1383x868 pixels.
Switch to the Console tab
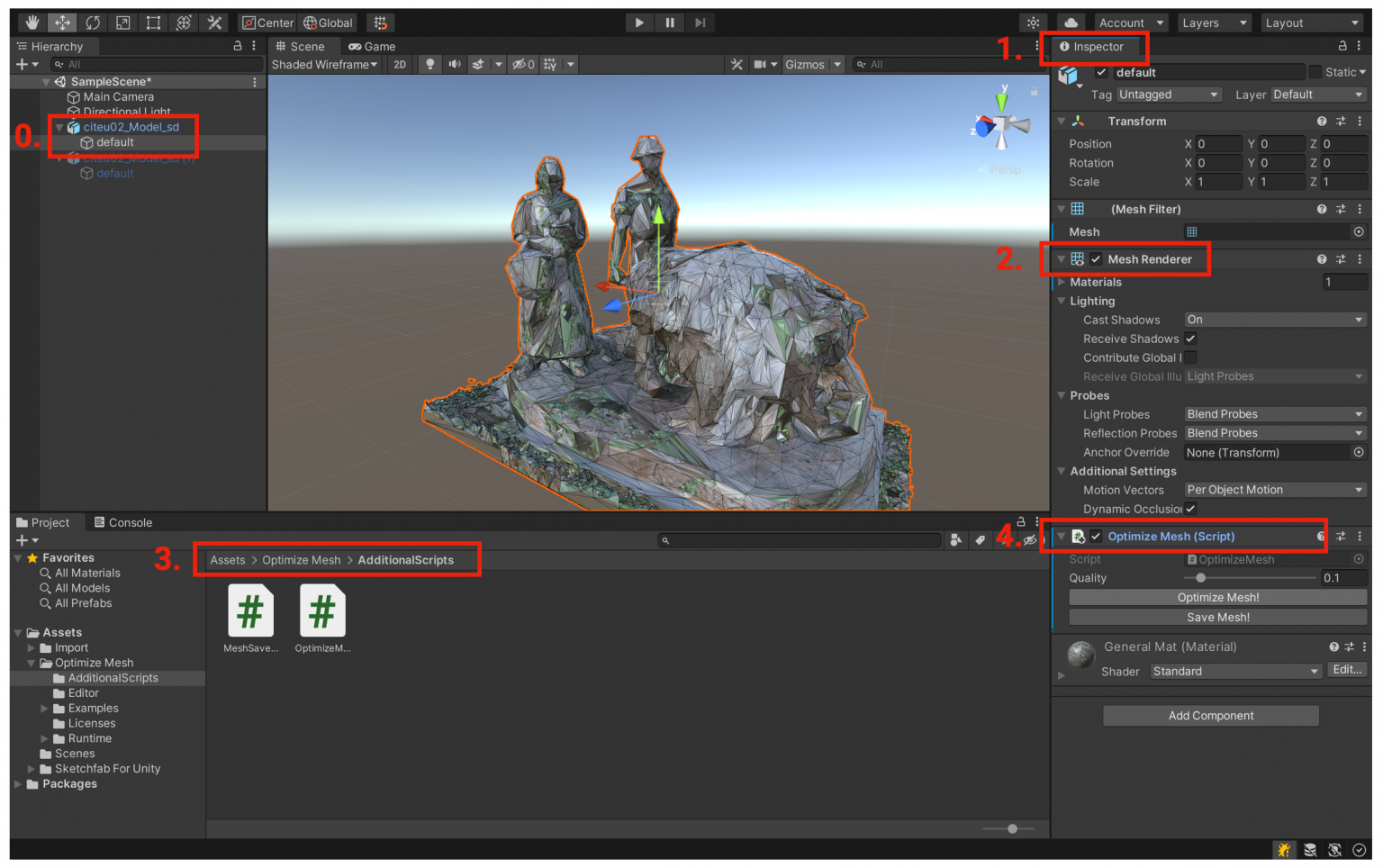tap(123, 522)
